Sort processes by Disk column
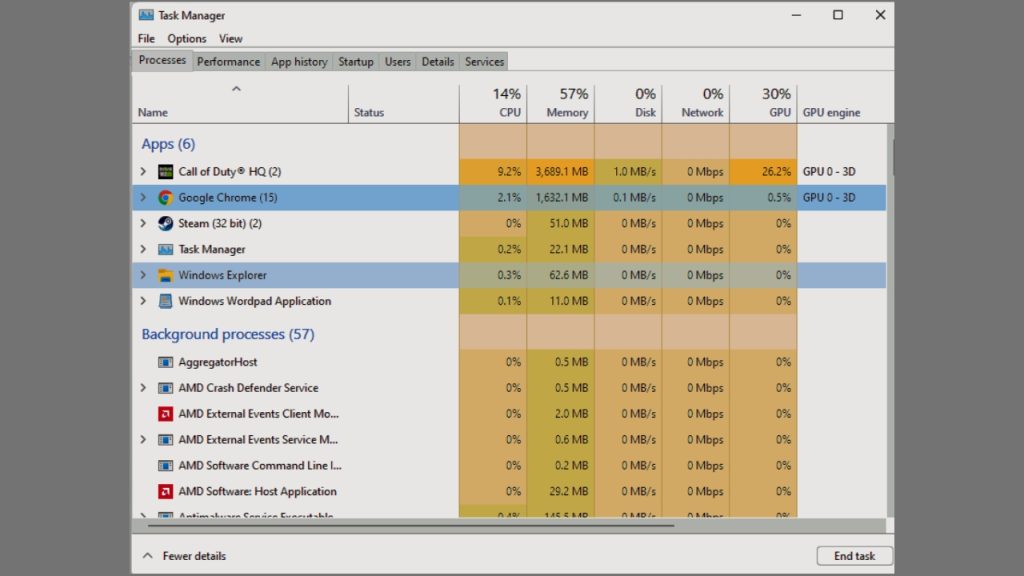The image size is (1024, 576). pos(628,104)
